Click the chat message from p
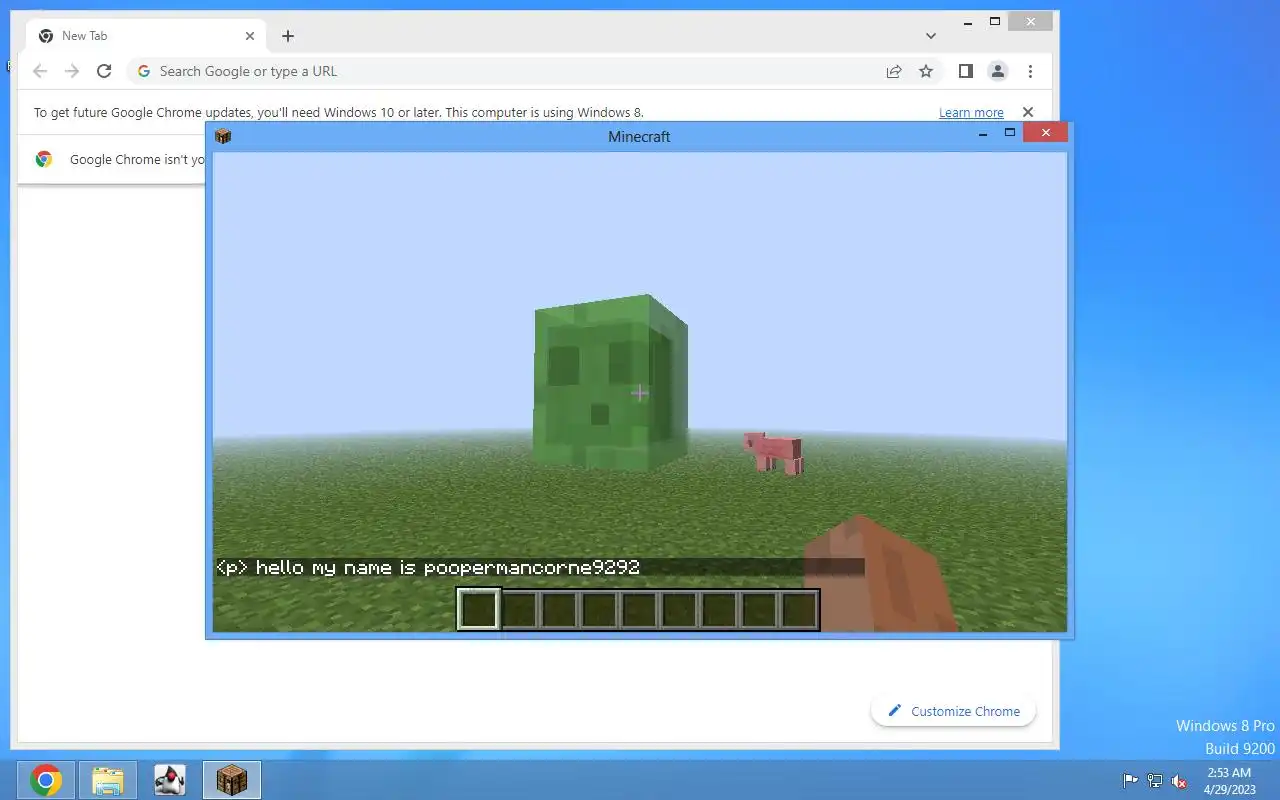Image resolution: width=1280 pixels, height=800 pixels. point(428,567)
